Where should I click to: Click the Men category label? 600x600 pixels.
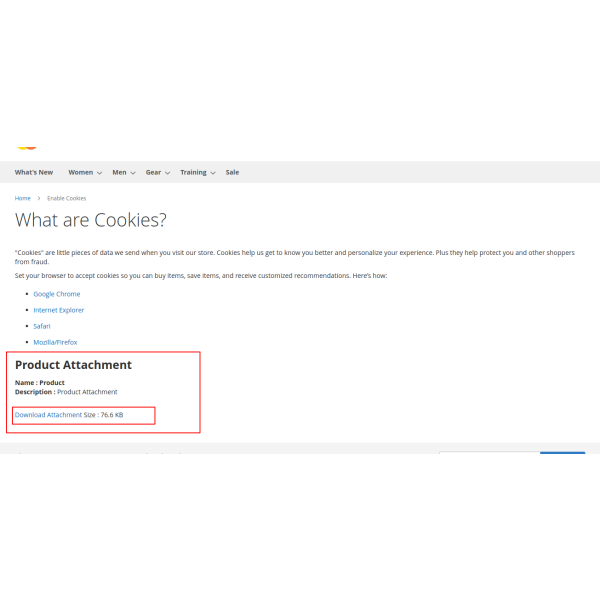(119, 172)
